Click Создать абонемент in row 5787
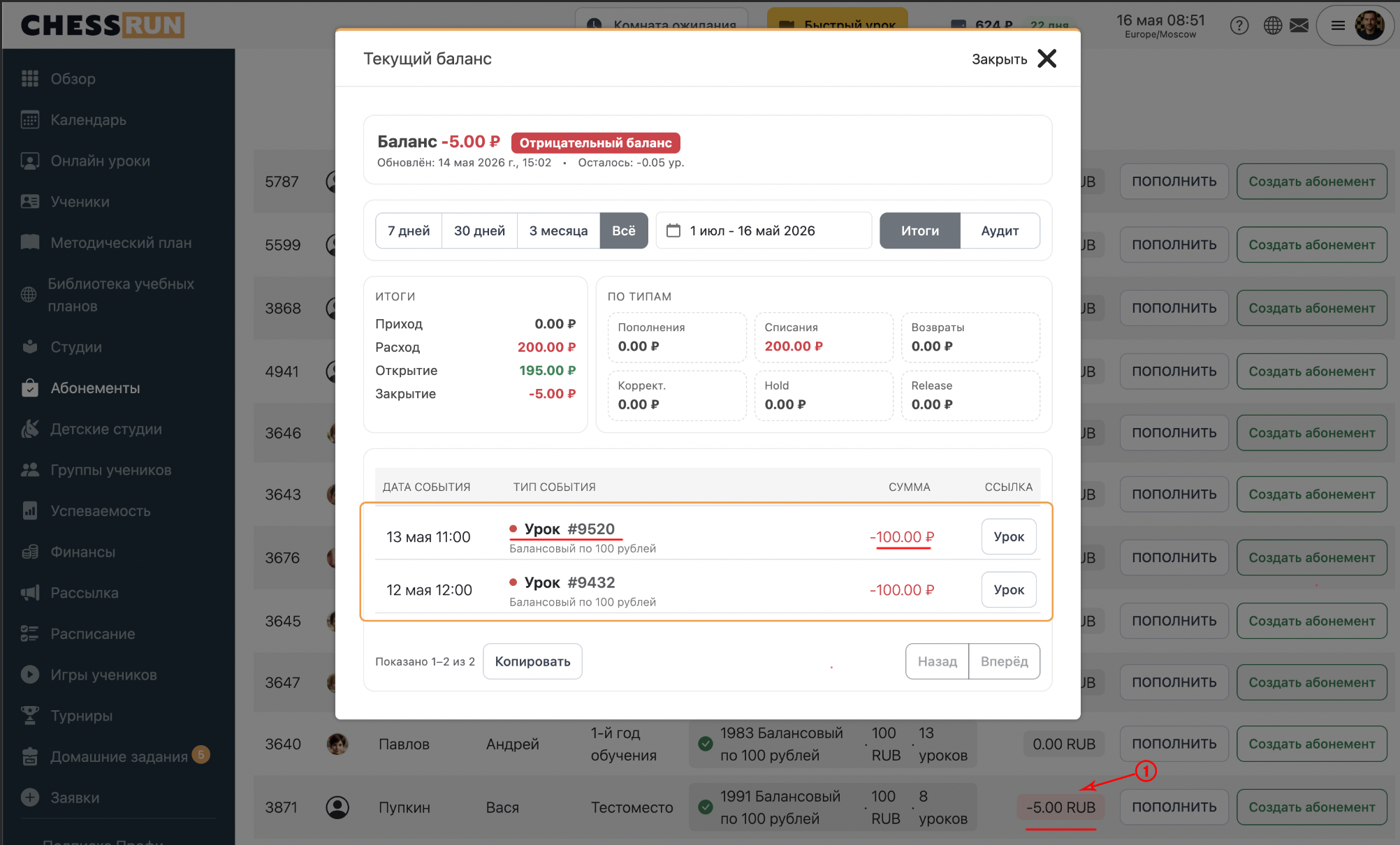The image size is (1400, 845). [1312, 182]
